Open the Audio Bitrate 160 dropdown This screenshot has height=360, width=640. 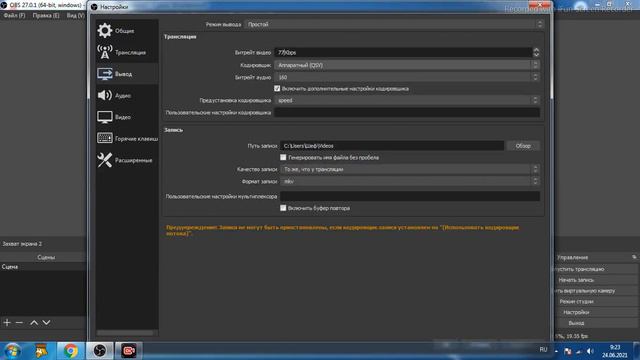point(407,77)
